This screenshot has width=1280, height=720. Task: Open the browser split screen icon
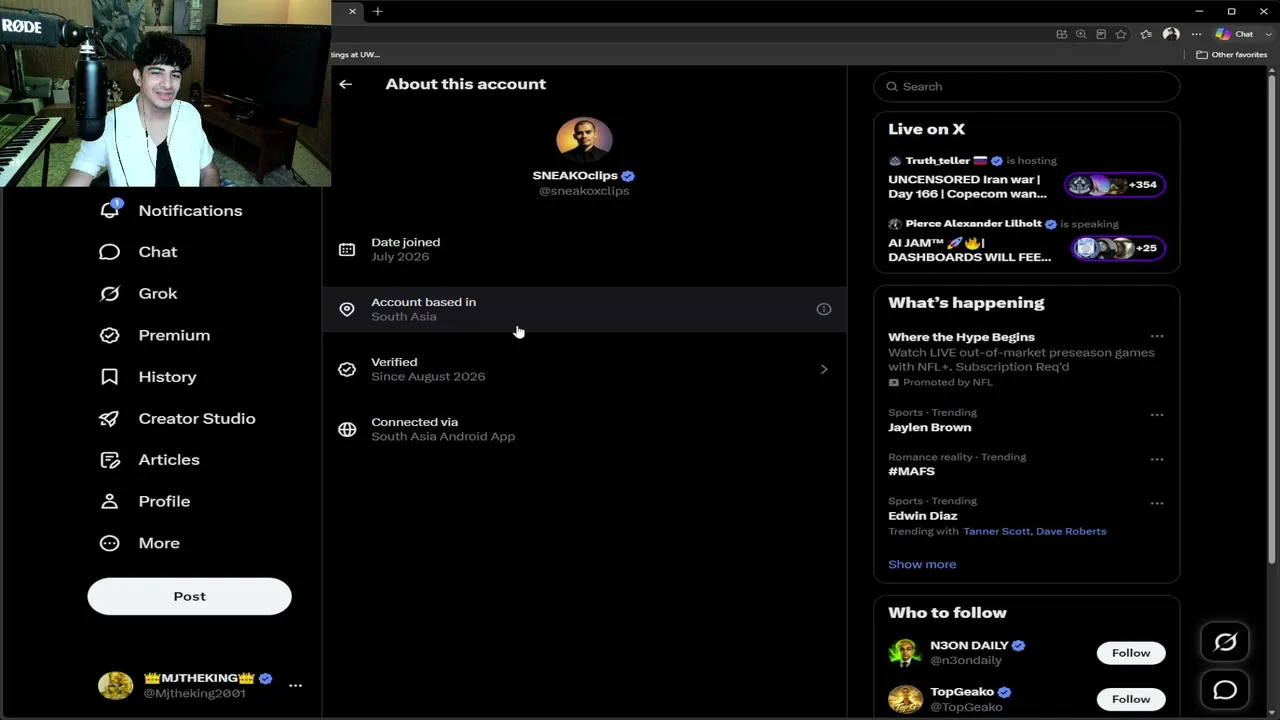[x=1061, y=34]
